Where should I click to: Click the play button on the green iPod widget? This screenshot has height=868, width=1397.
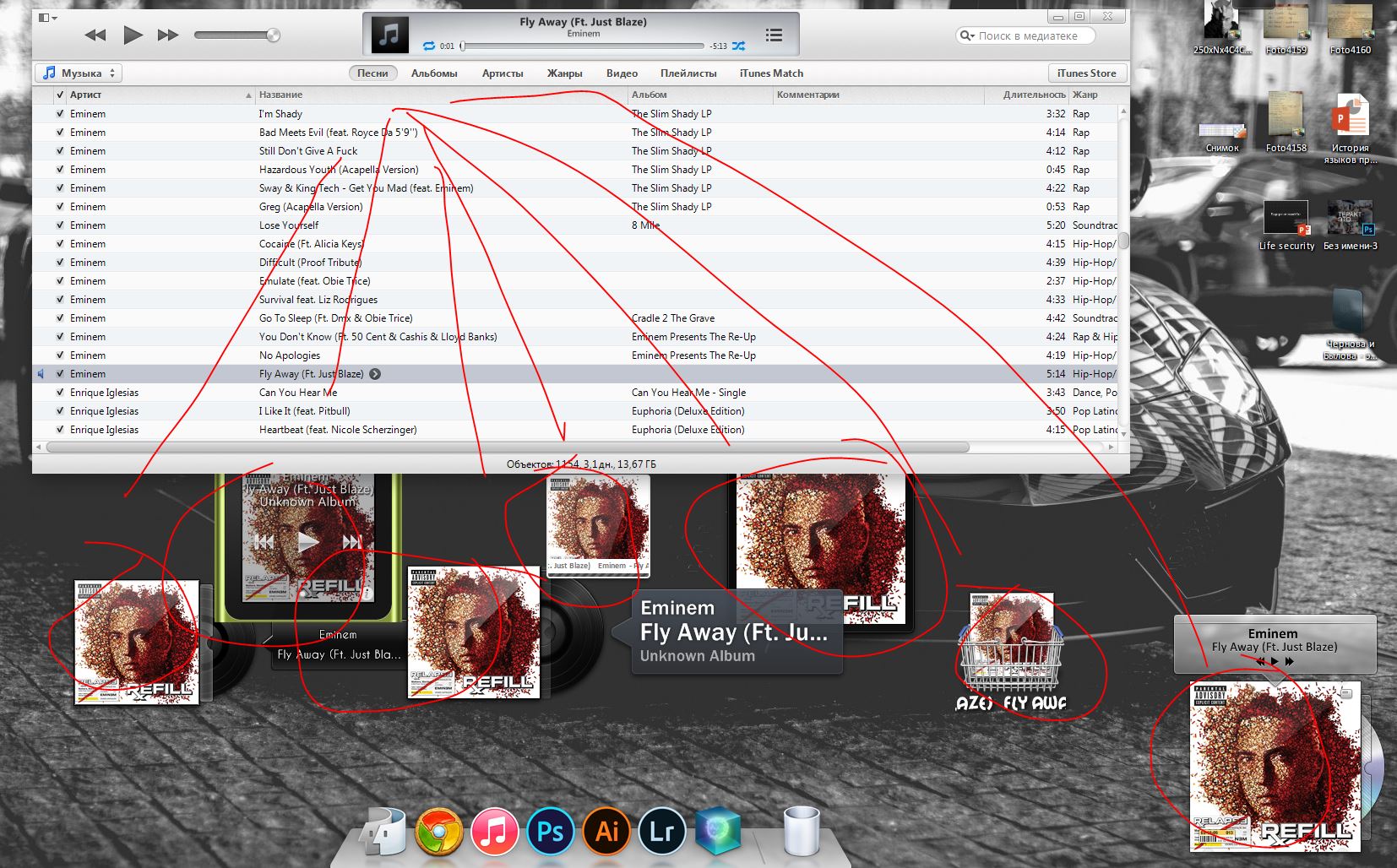tap(308, 541)
